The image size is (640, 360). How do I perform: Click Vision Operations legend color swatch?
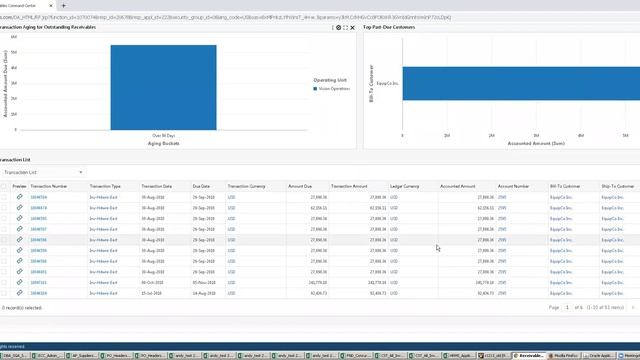coord(315,89)
